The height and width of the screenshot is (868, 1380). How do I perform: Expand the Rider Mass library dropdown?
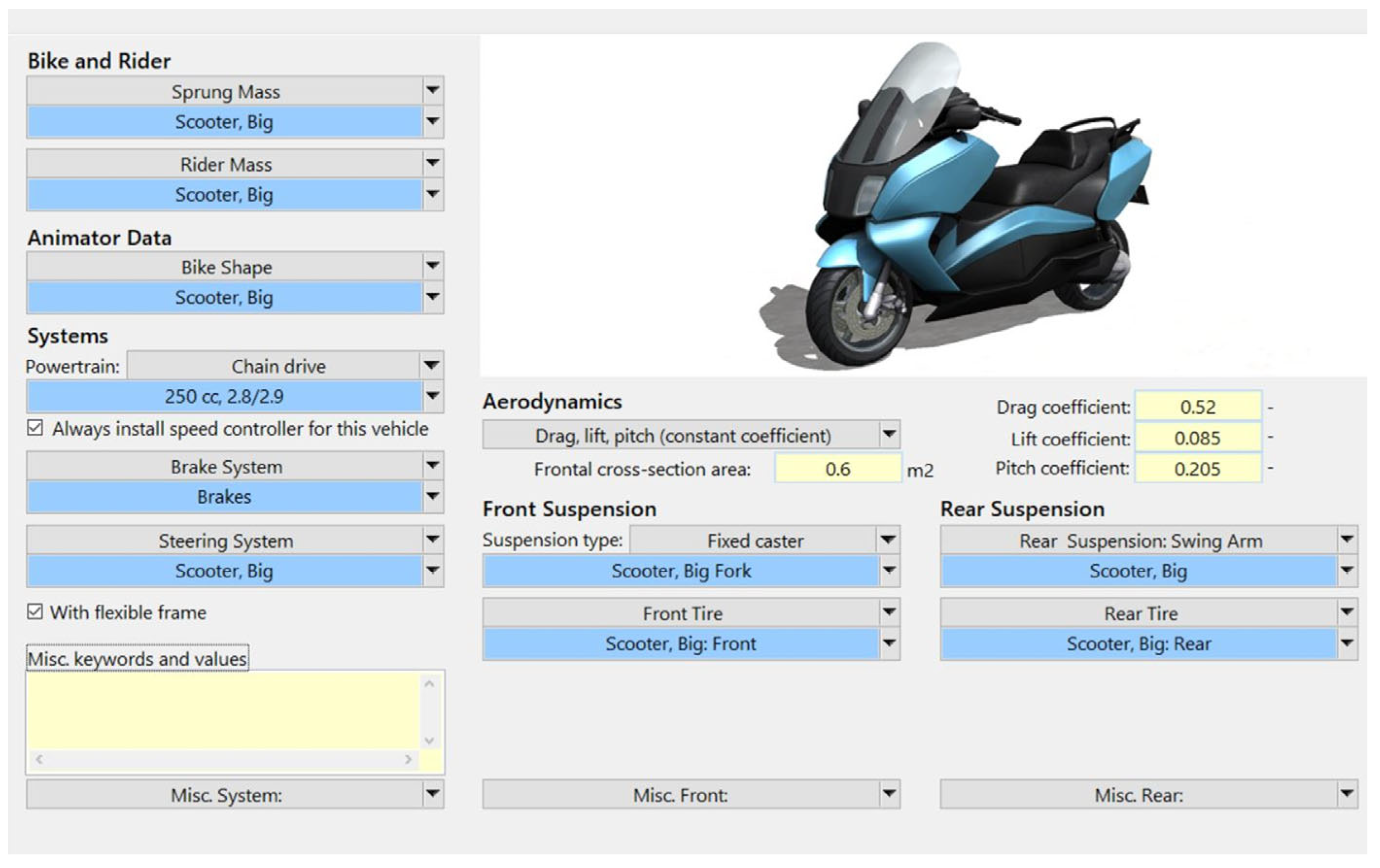[x=432, y=163]
